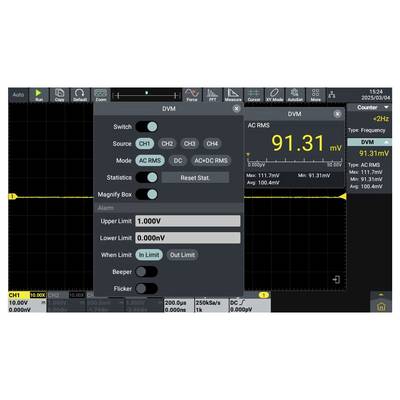The width and height of the screenshot is (400, 400).
Task: Close the DVM readout panel
Action: [337, 114]
